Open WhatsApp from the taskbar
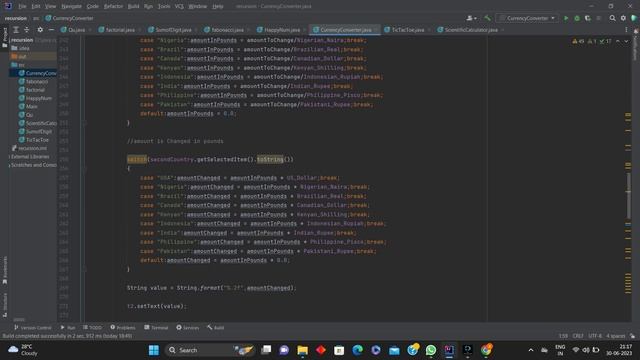 coord(431,350)
